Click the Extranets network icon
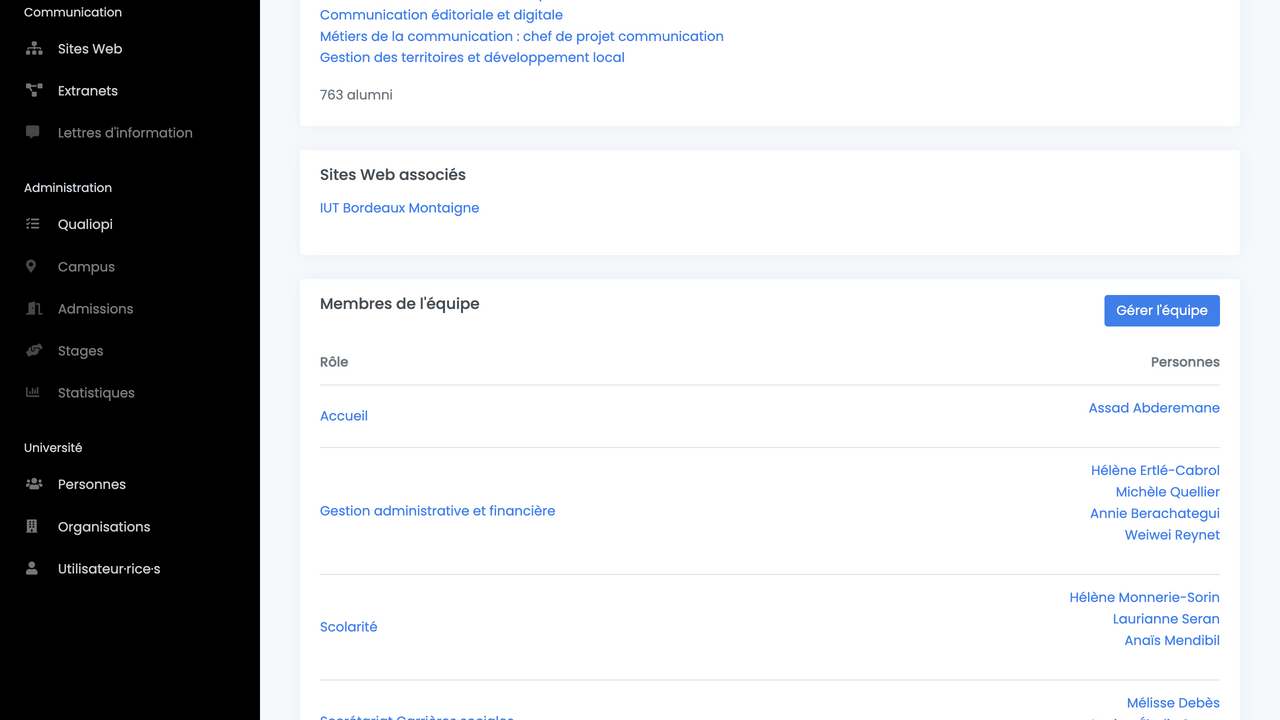The height and width of the screenshot is (720, 1280). (x=34, y=91)
